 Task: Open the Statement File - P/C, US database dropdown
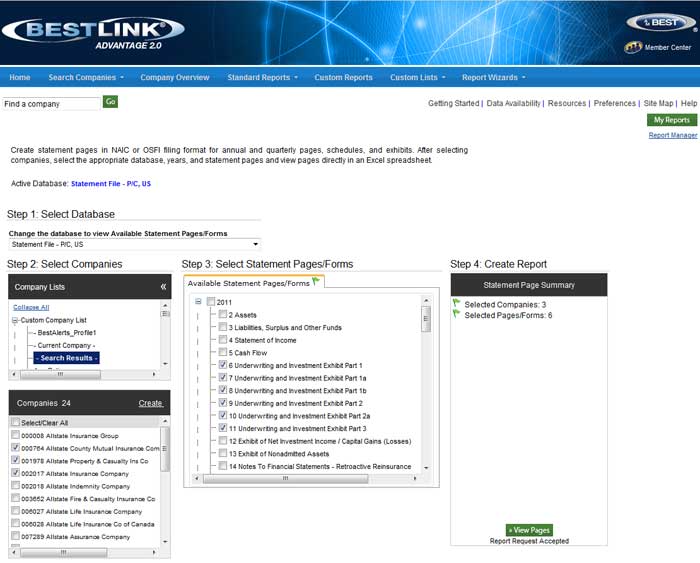pos(134,244)
